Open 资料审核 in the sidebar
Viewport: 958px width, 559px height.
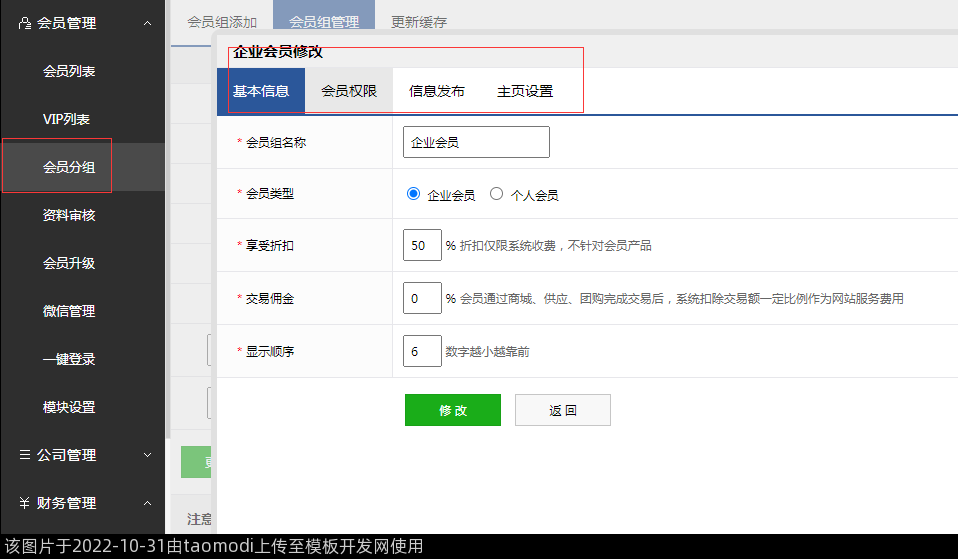(x=69, y=215)
